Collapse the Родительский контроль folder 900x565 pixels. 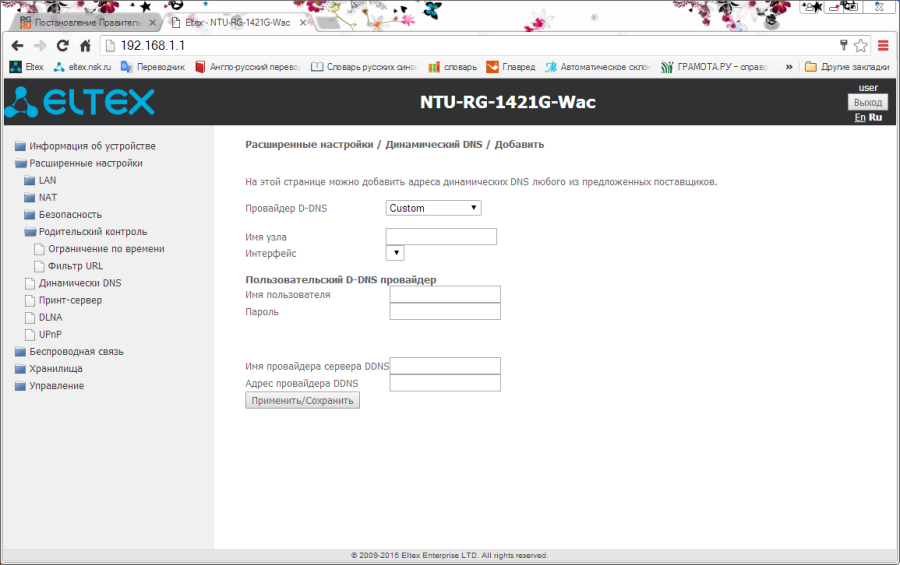point(86,232)
